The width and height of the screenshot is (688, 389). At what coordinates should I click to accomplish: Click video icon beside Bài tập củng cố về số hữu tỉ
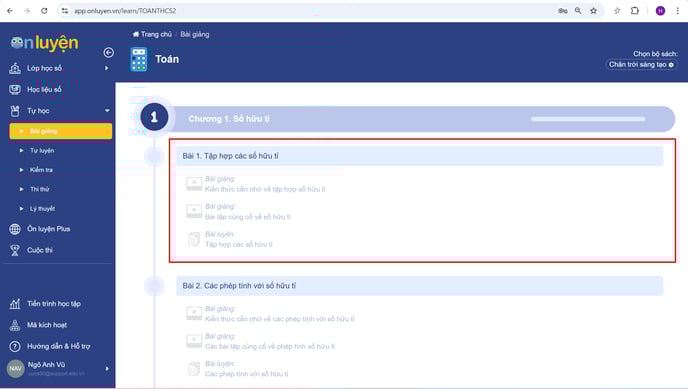click(194, 211)
